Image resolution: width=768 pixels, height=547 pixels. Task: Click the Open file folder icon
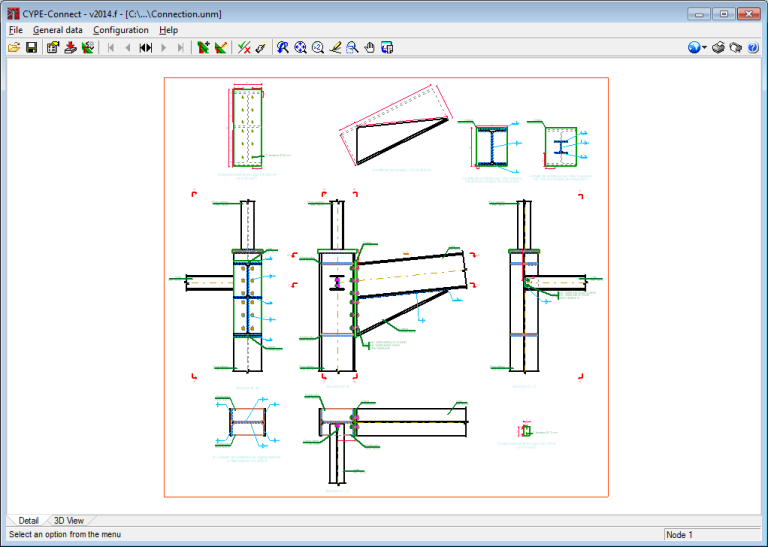click(x=14, y=48)
